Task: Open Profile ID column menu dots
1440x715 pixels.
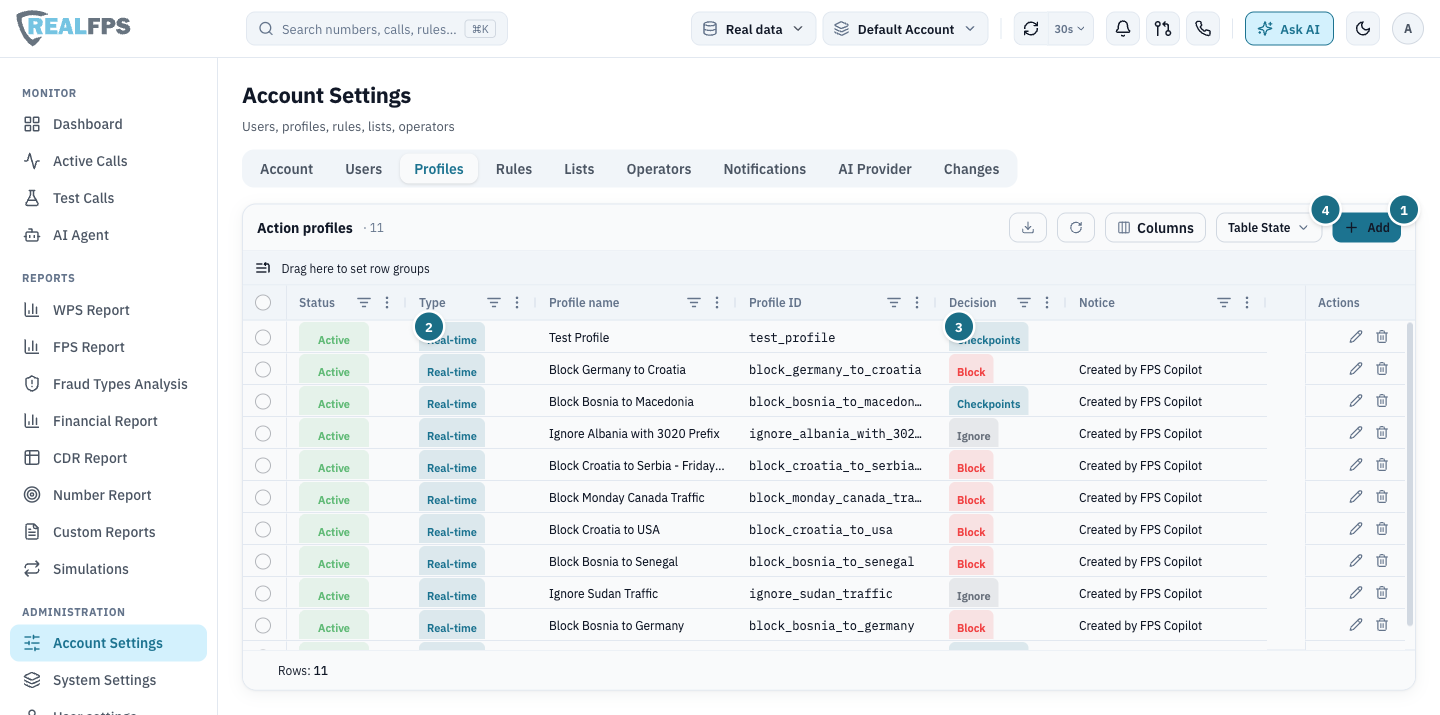Action: (917, 303)
